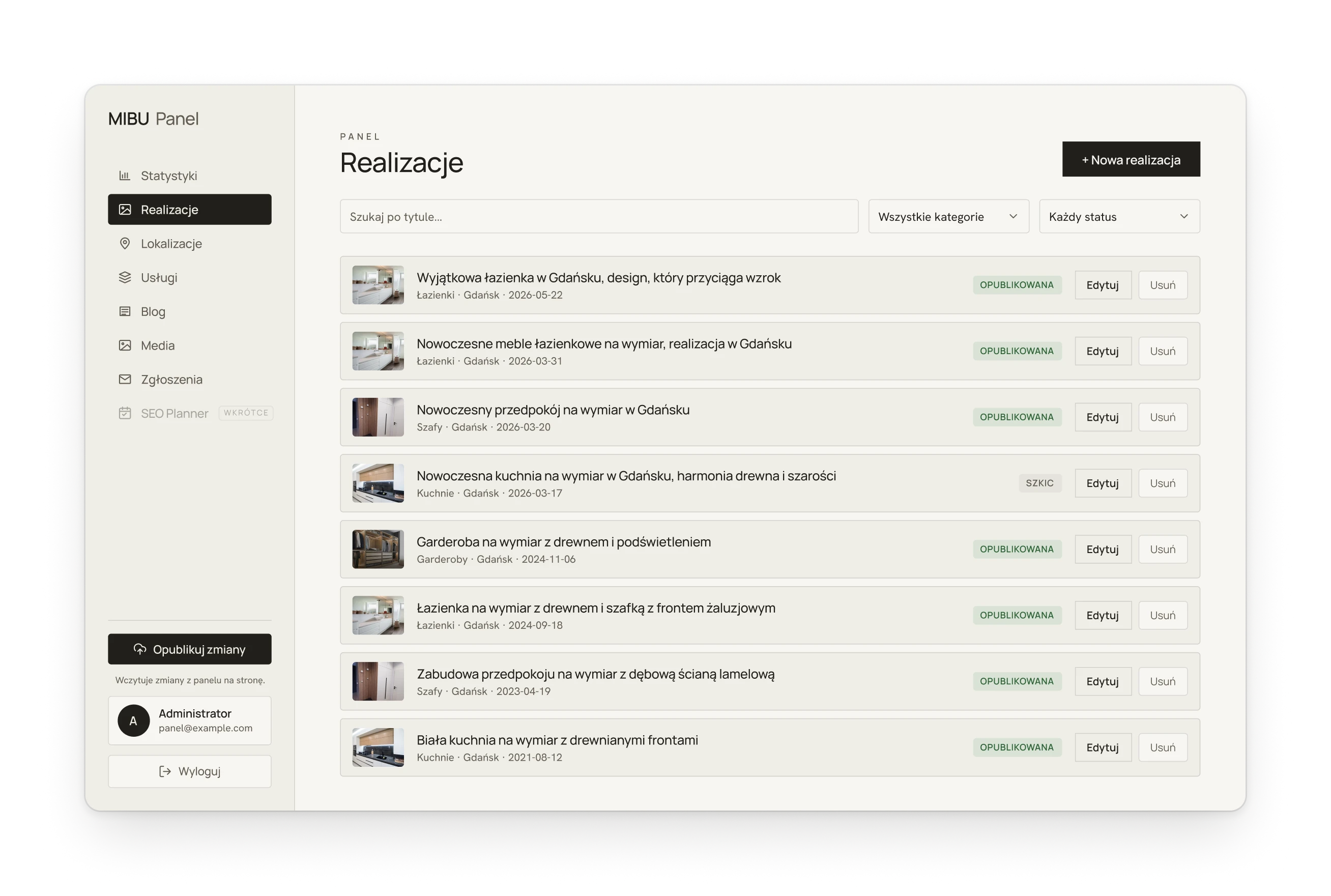Click thumbnail of Wyjątkowa łazienka w Gdańsku
This screenshot has height=896, width=1331.
[378, 285]
